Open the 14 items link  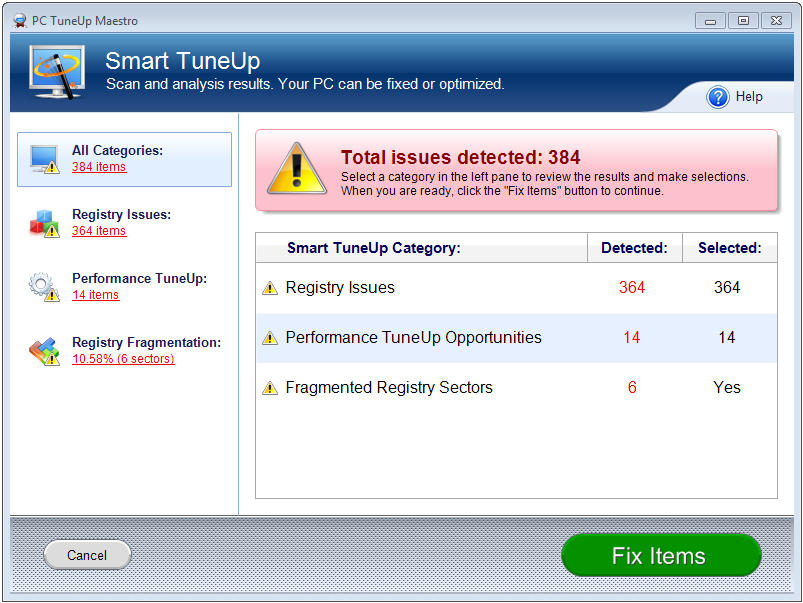click(96, 295)
